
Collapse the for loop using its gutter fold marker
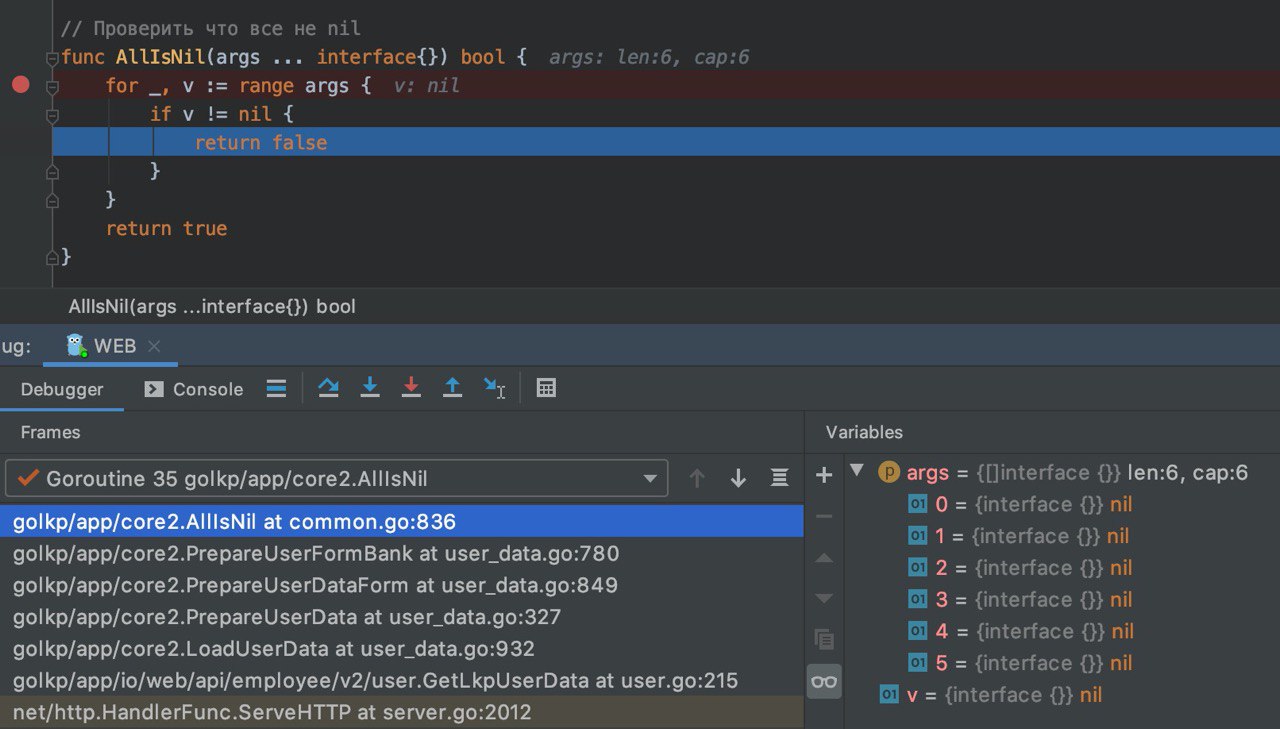pos(52,86)
